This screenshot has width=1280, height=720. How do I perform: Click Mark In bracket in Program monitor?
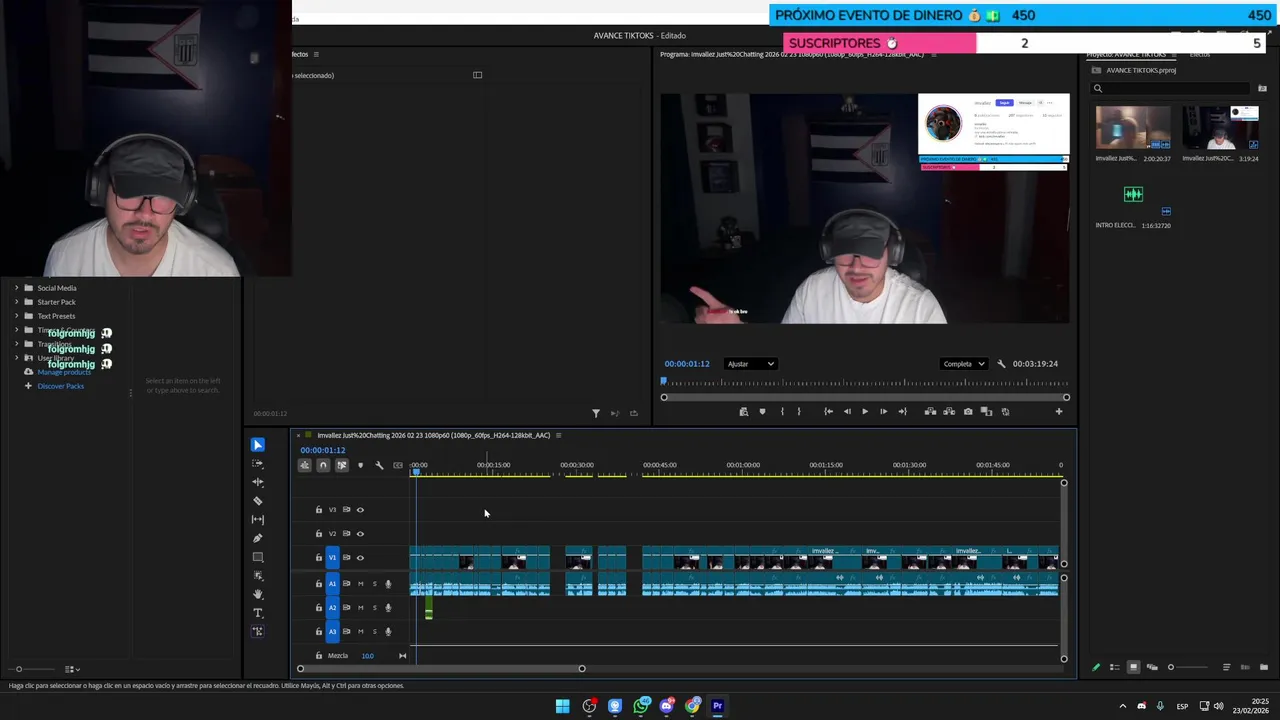(782, 412)
